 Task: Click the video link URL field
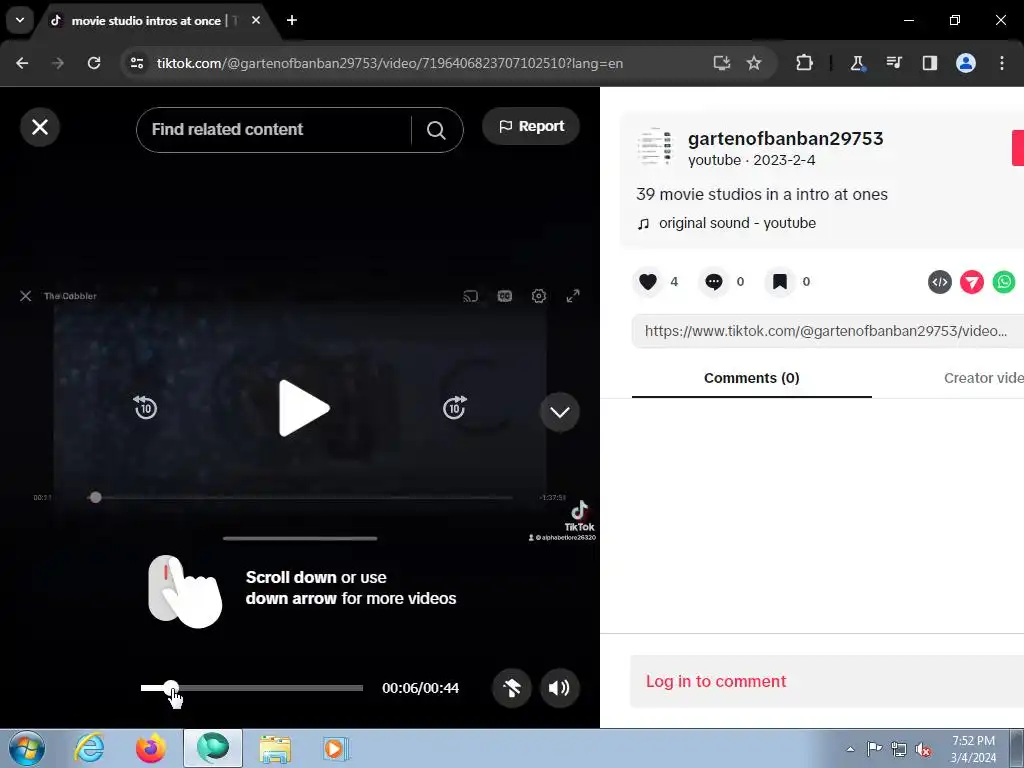827,331
